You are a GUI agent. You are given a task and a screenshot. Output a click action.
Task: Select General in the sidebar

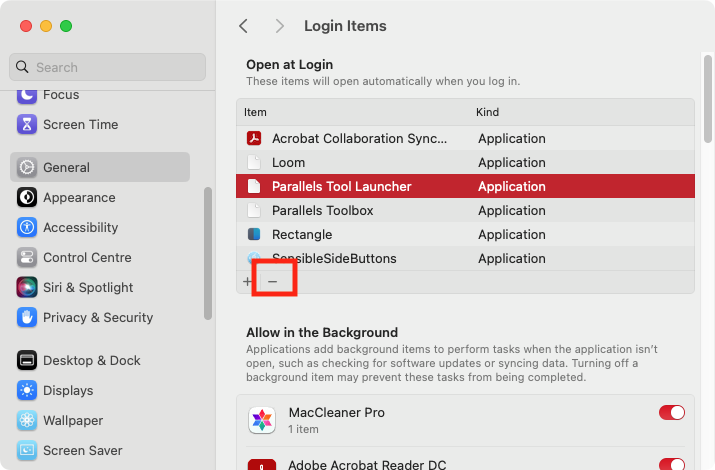[100, 167]
